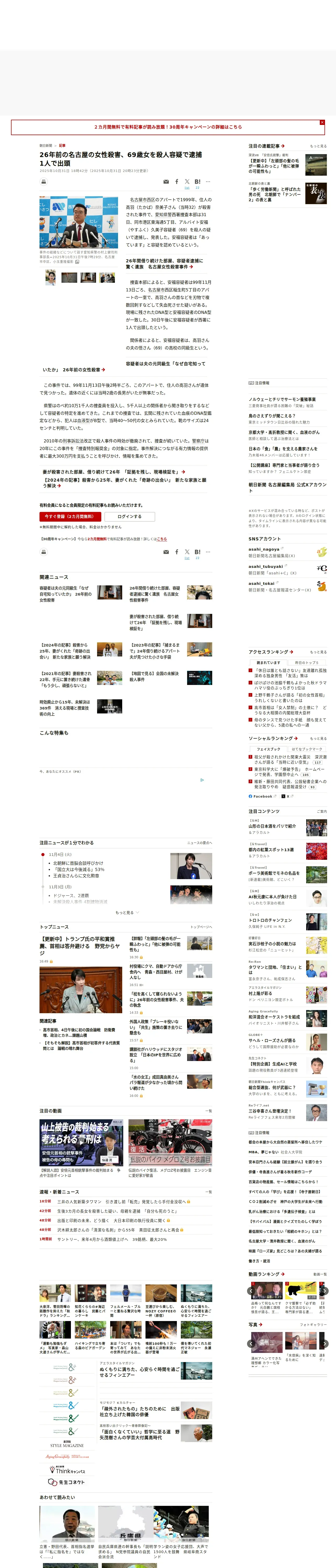Share on X using bottom icon

coord(187,552)
